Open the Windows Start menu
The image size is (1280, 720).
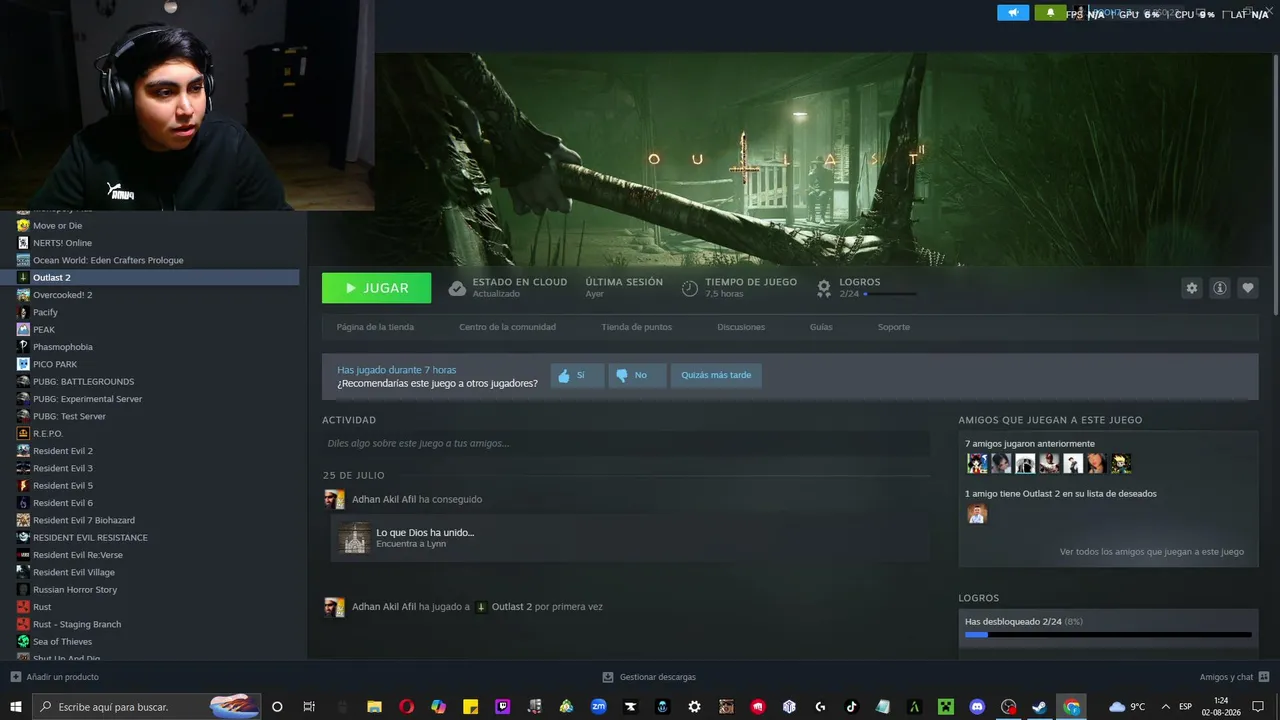(x=15, y=706)
